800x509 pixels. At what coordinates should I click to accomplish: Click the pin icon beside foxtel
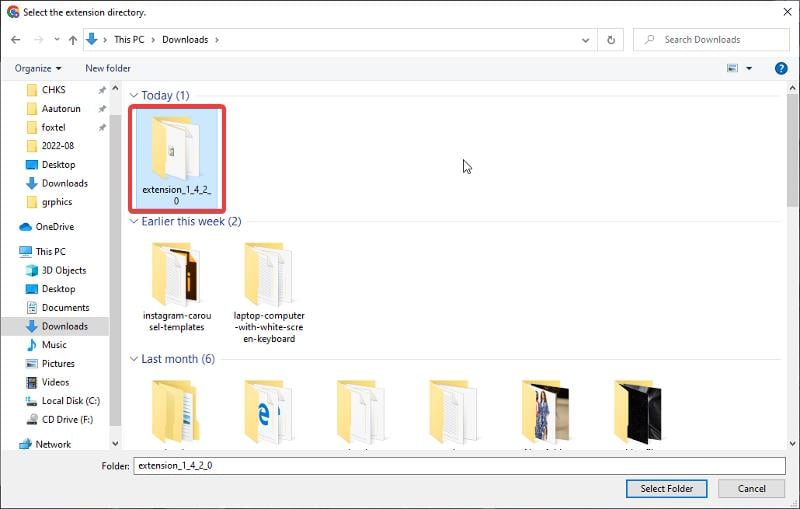coord(102,128)
